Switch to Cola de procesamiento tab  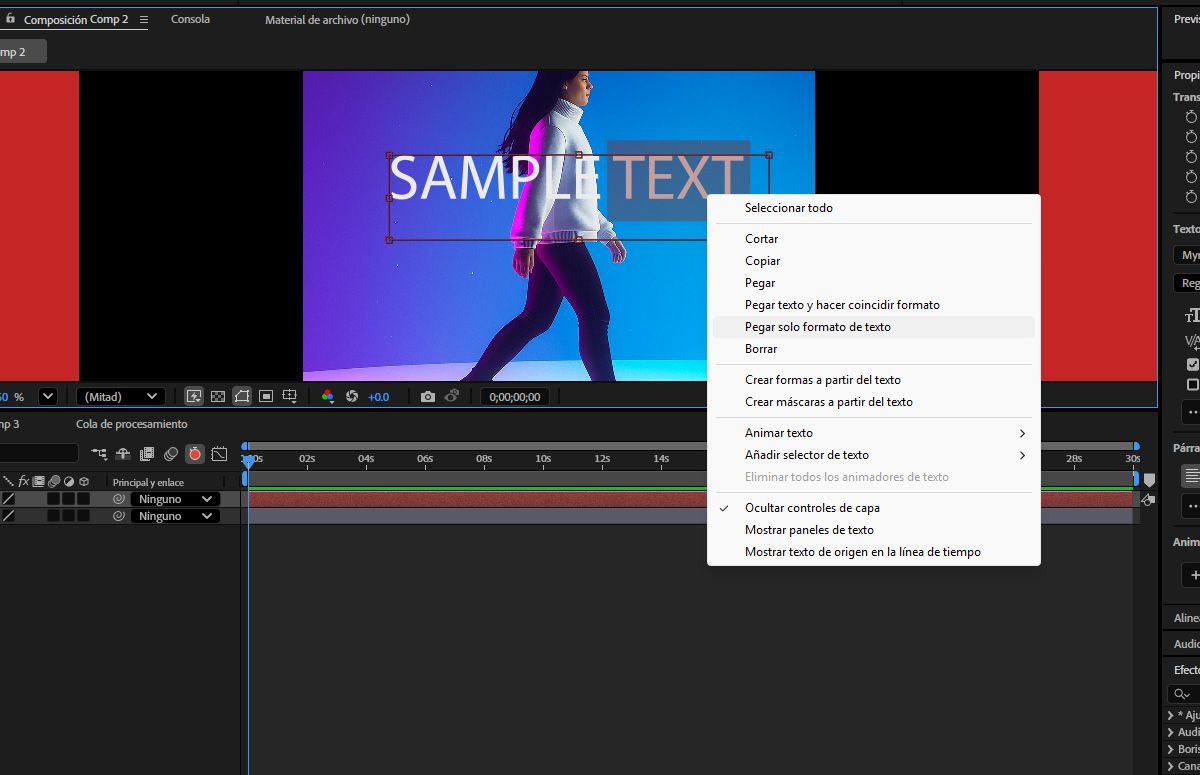[x=131, y=424]
